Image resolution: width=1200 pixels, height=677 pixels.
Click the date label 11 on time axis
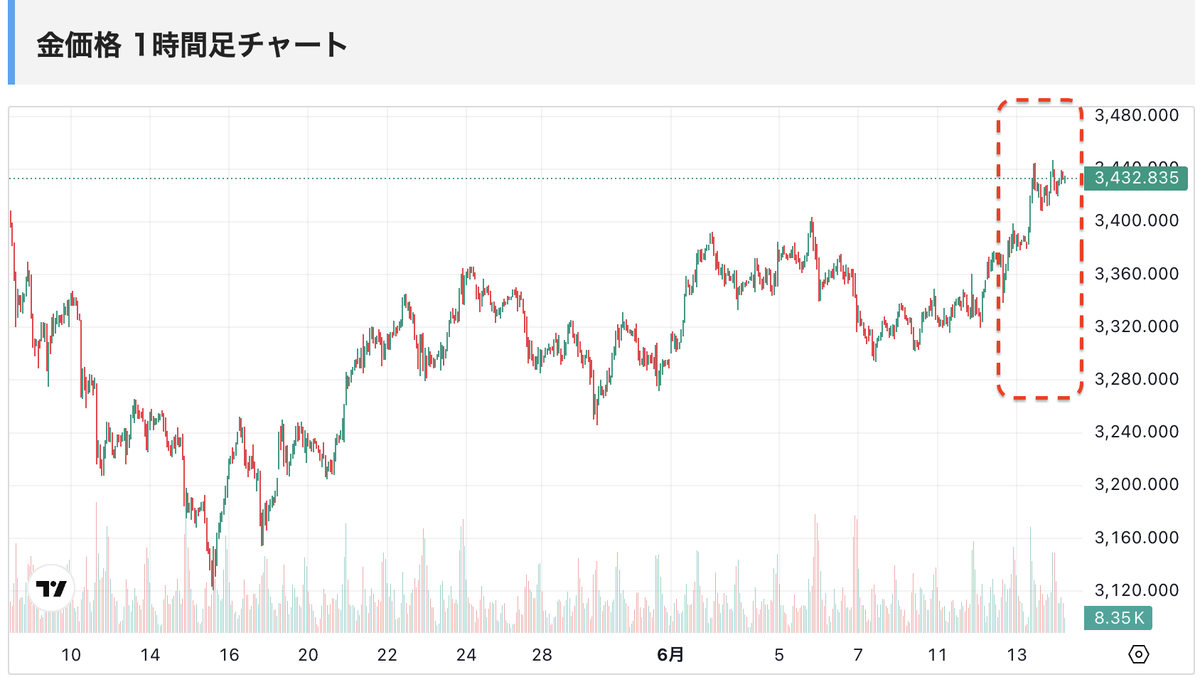(x=937, y=655)
